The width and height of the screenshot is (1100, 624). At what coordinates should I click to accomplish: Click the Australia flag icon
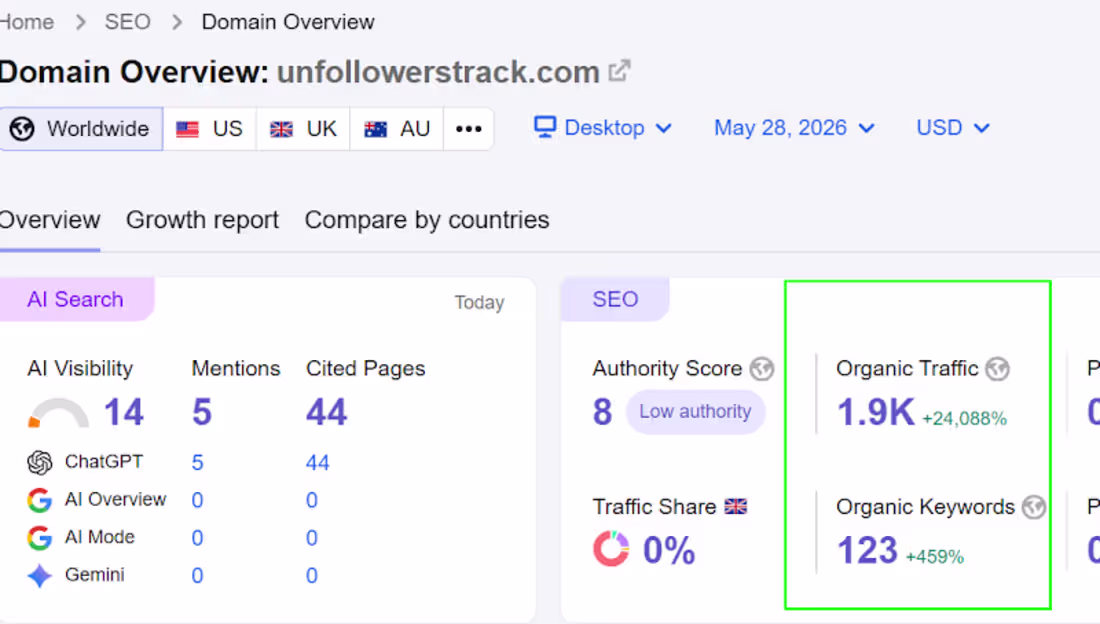(x=375, y=129)
